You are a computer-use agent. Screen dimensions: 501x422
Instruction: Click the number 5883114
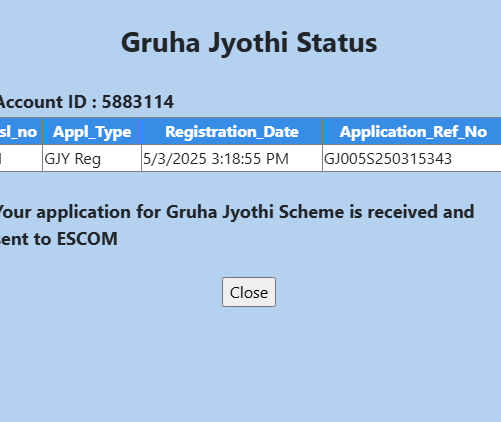point(138,102)
